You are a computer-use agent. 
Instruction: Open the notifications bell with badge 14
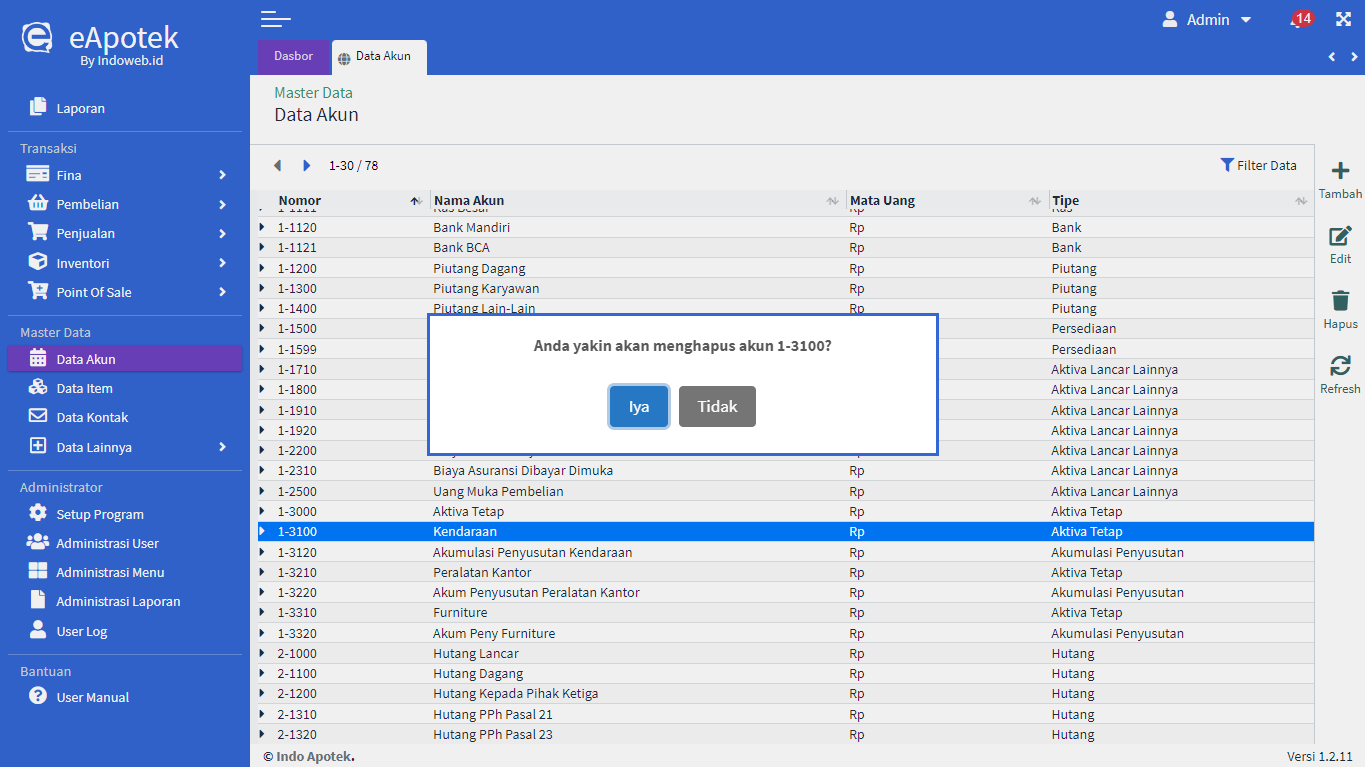(1299, 20)
